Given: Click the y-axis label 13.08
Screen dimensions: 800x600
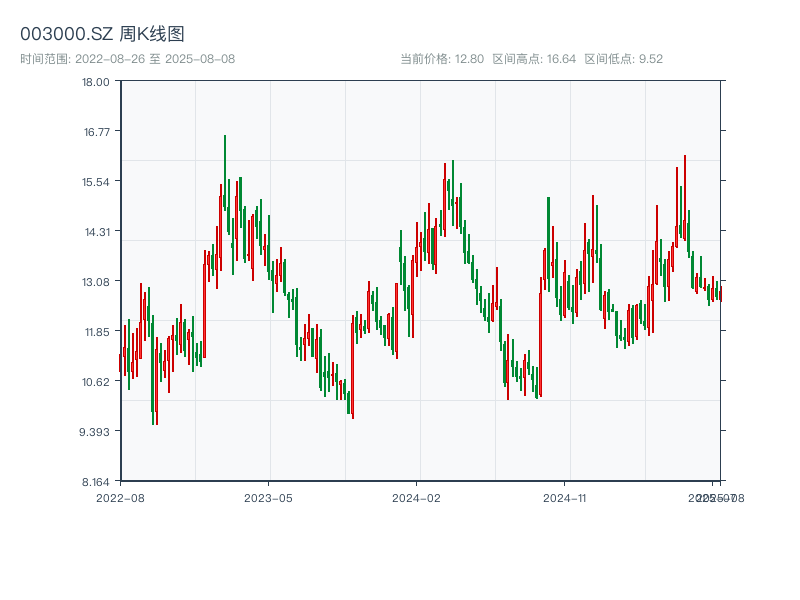Looking at the screenshot, I should (x=96, y=282).
